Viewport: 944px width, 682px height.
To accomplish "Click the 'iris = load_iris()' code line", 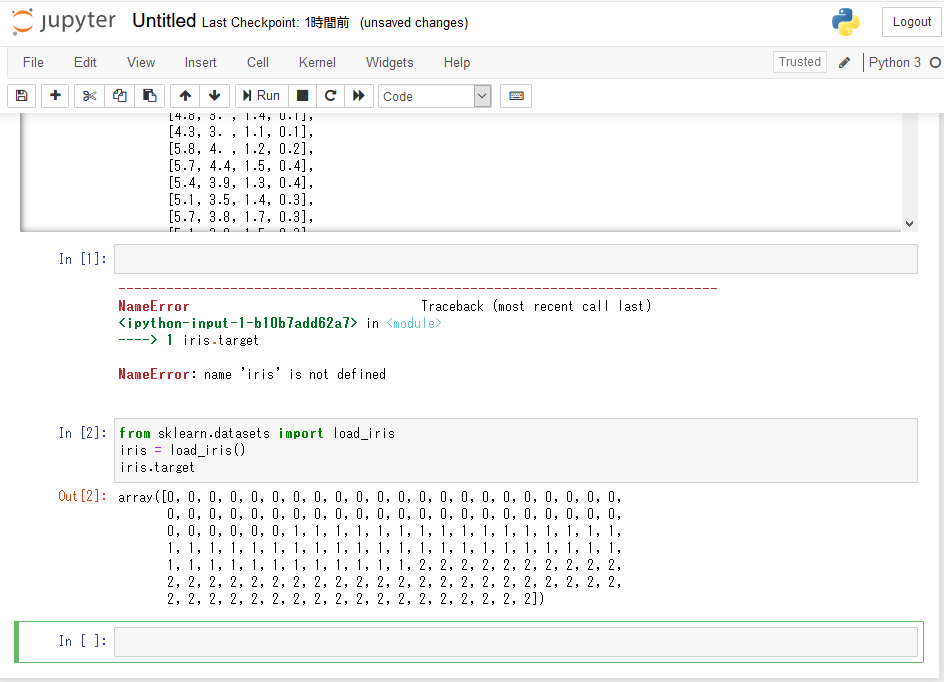I will [182, 450].
